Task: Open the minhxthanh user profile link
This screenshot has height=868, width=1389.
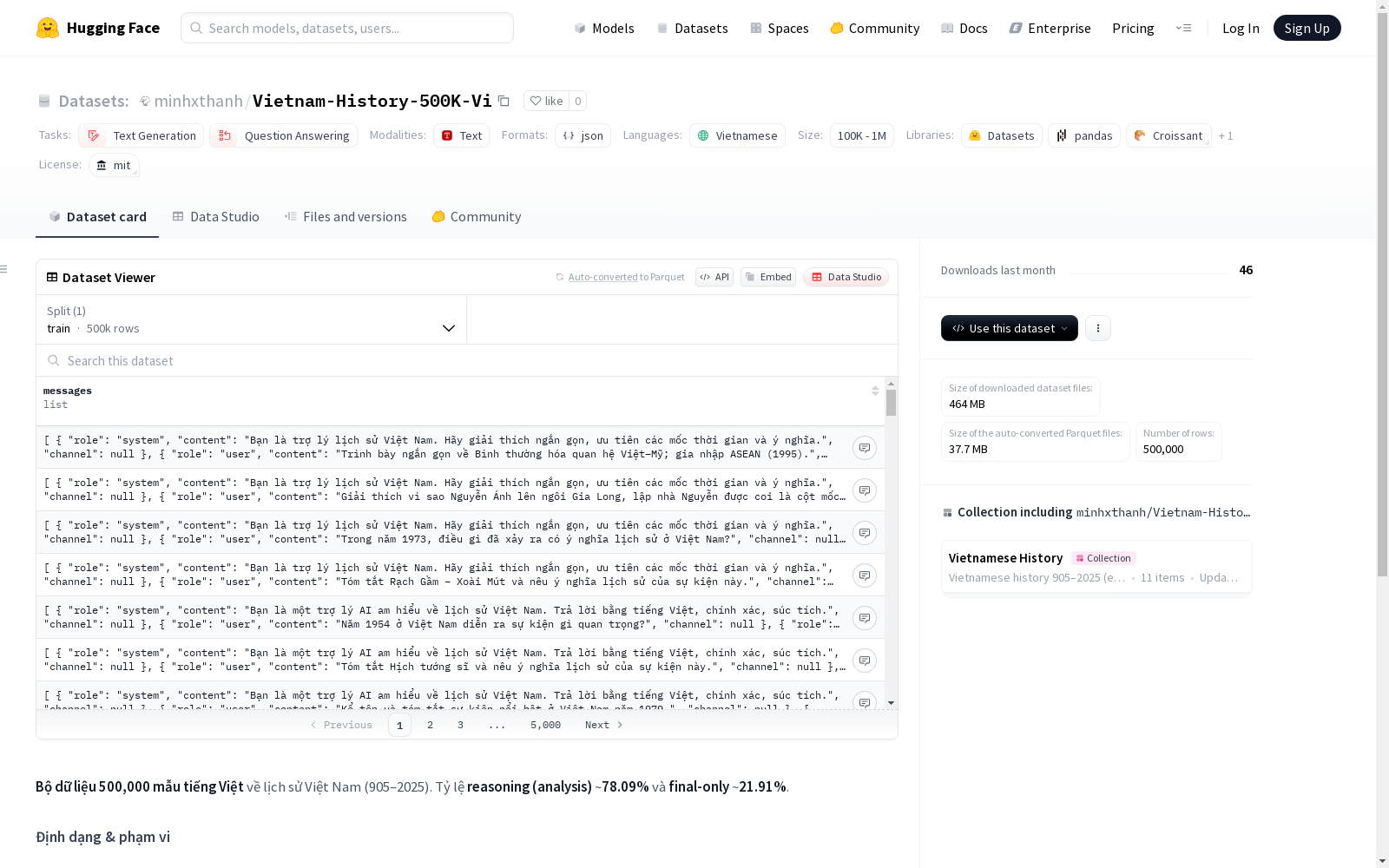Action: tap(198, 101)
